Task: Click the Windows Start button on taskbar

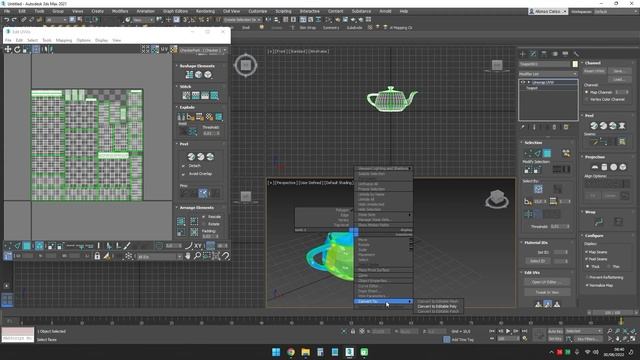Action: coord(276,352)
